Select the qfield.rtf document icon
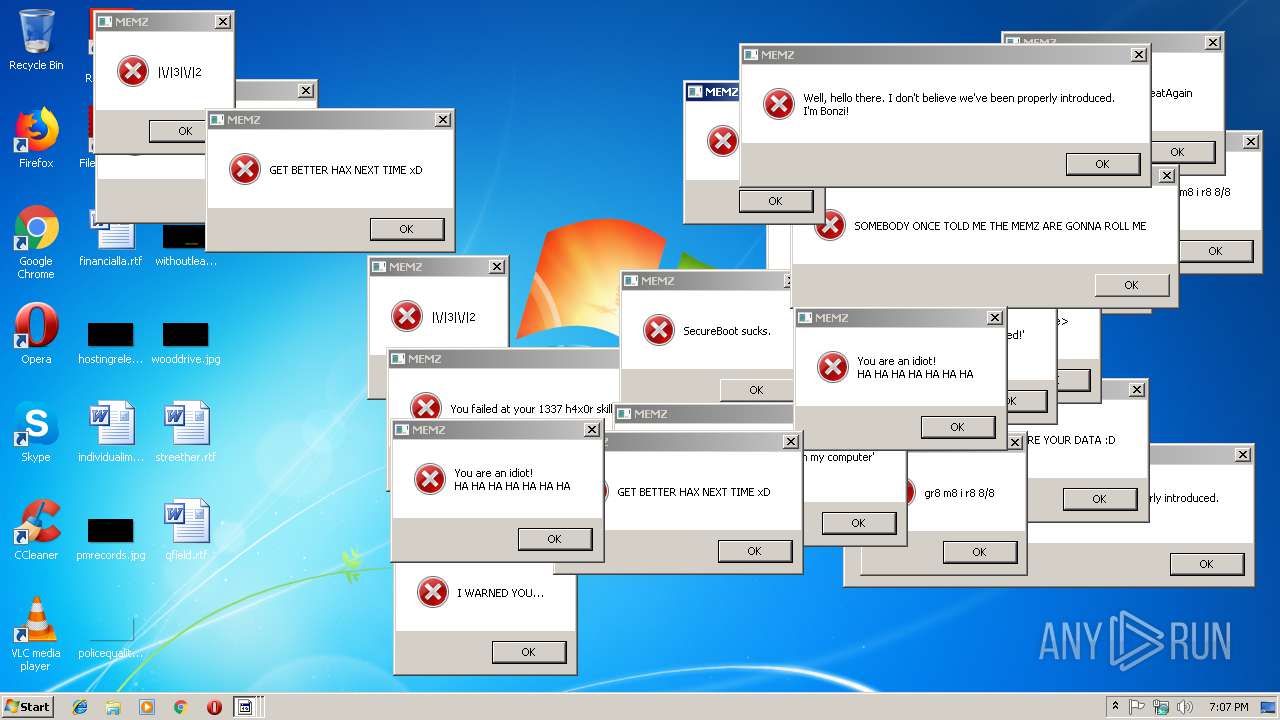 click(186, 530)
